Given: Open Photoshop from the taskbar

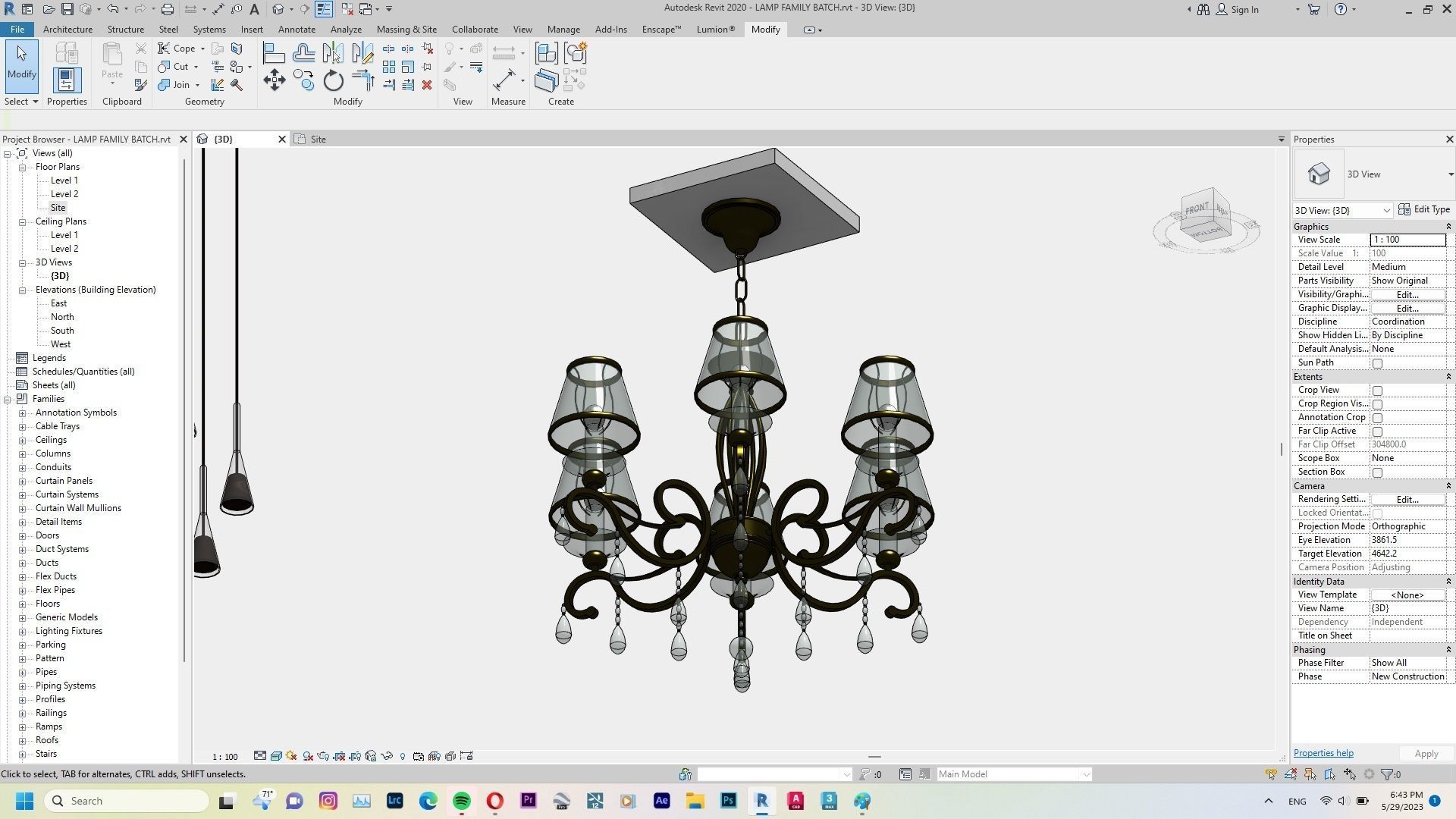Looking at the screenshot, I should (x=728, y=801).
